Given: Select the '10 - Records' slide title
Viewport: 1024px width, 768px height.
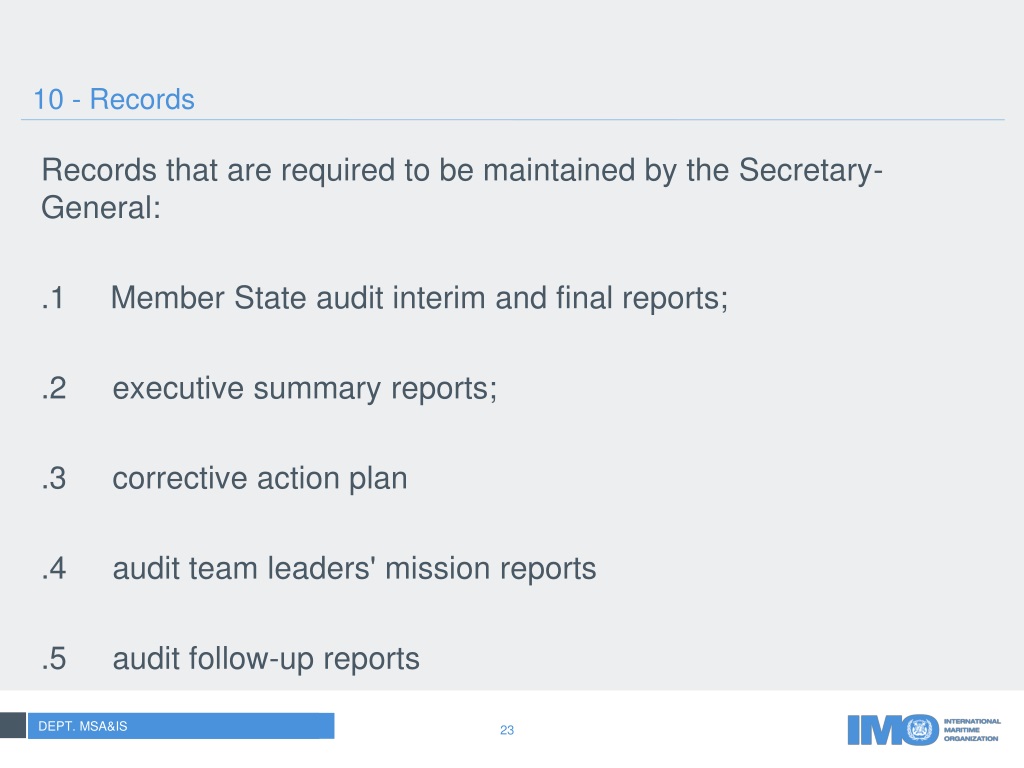Looking at the screenshot, I should tap(114, 99).
